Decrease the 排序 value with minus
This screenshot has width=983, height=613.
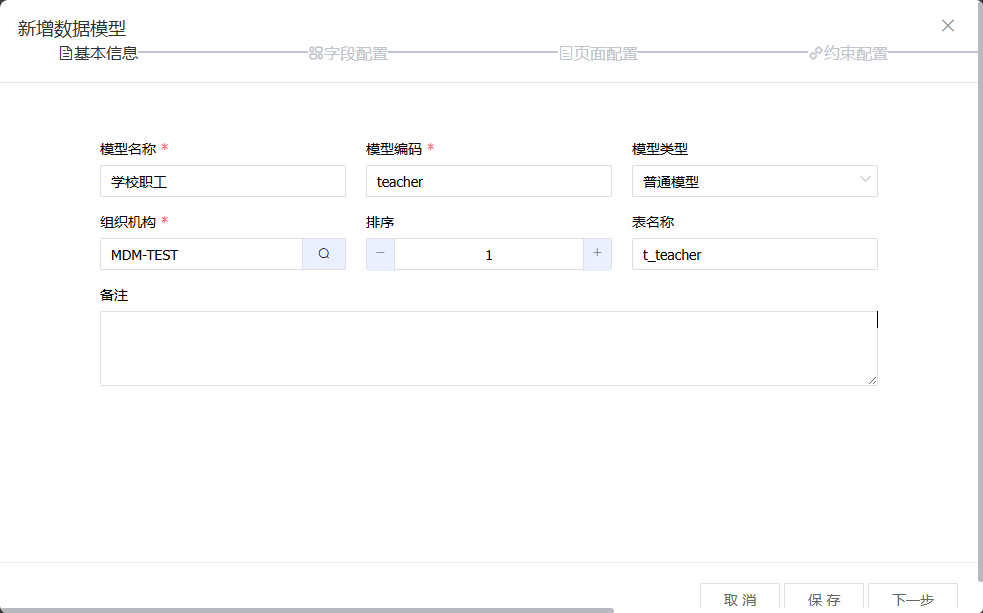[380, 254]
